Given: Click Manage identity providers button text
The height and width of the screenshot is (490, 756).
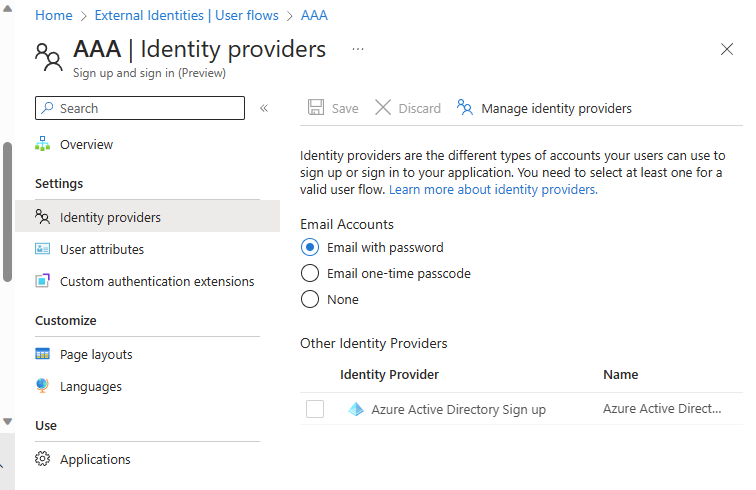Looking at the screenshot, I should tap(556, 109).
